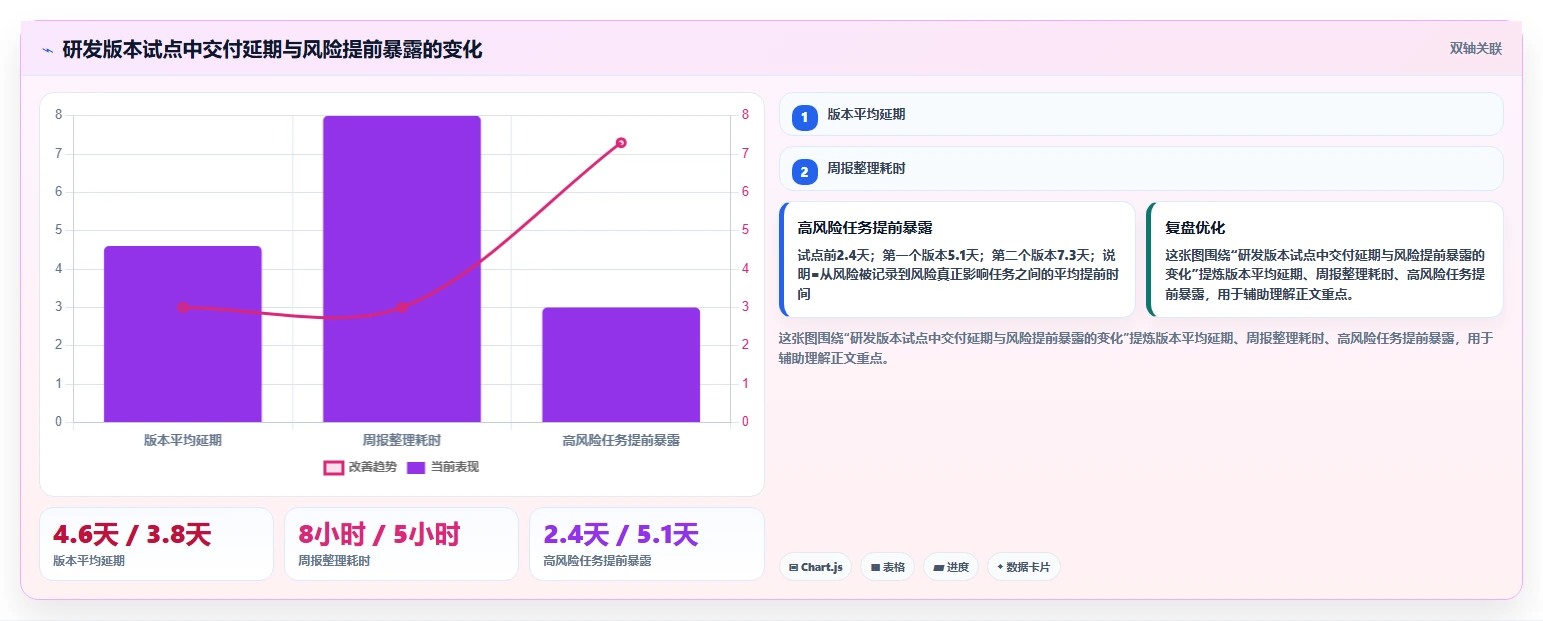This screenshot has height=621, width=1543.
Task: Click the 双轴关联 label in header
Action: (1476, 48)
